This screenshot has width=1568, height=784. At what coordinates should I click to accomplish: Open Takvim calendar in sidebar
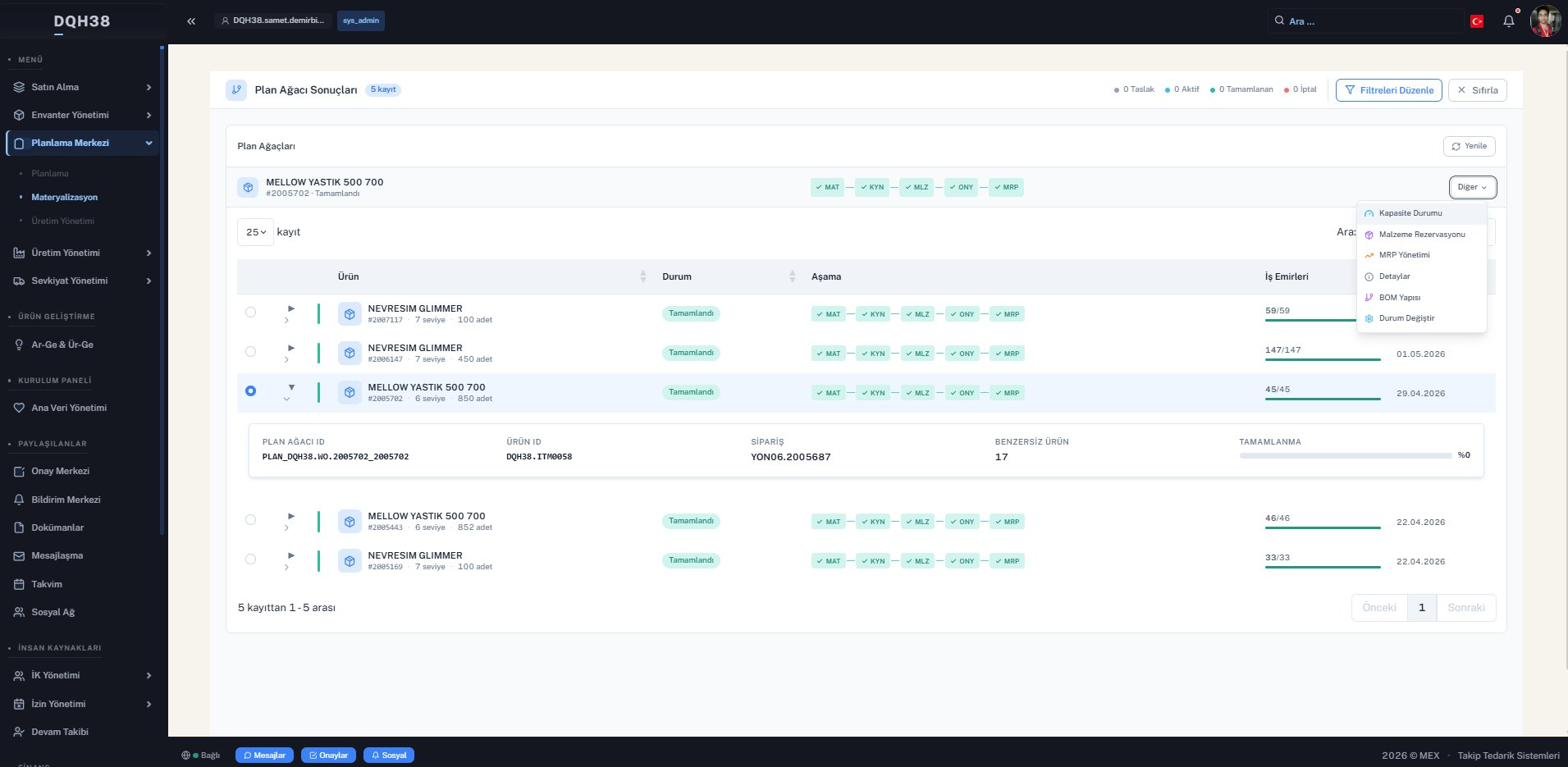coord(46,584)
